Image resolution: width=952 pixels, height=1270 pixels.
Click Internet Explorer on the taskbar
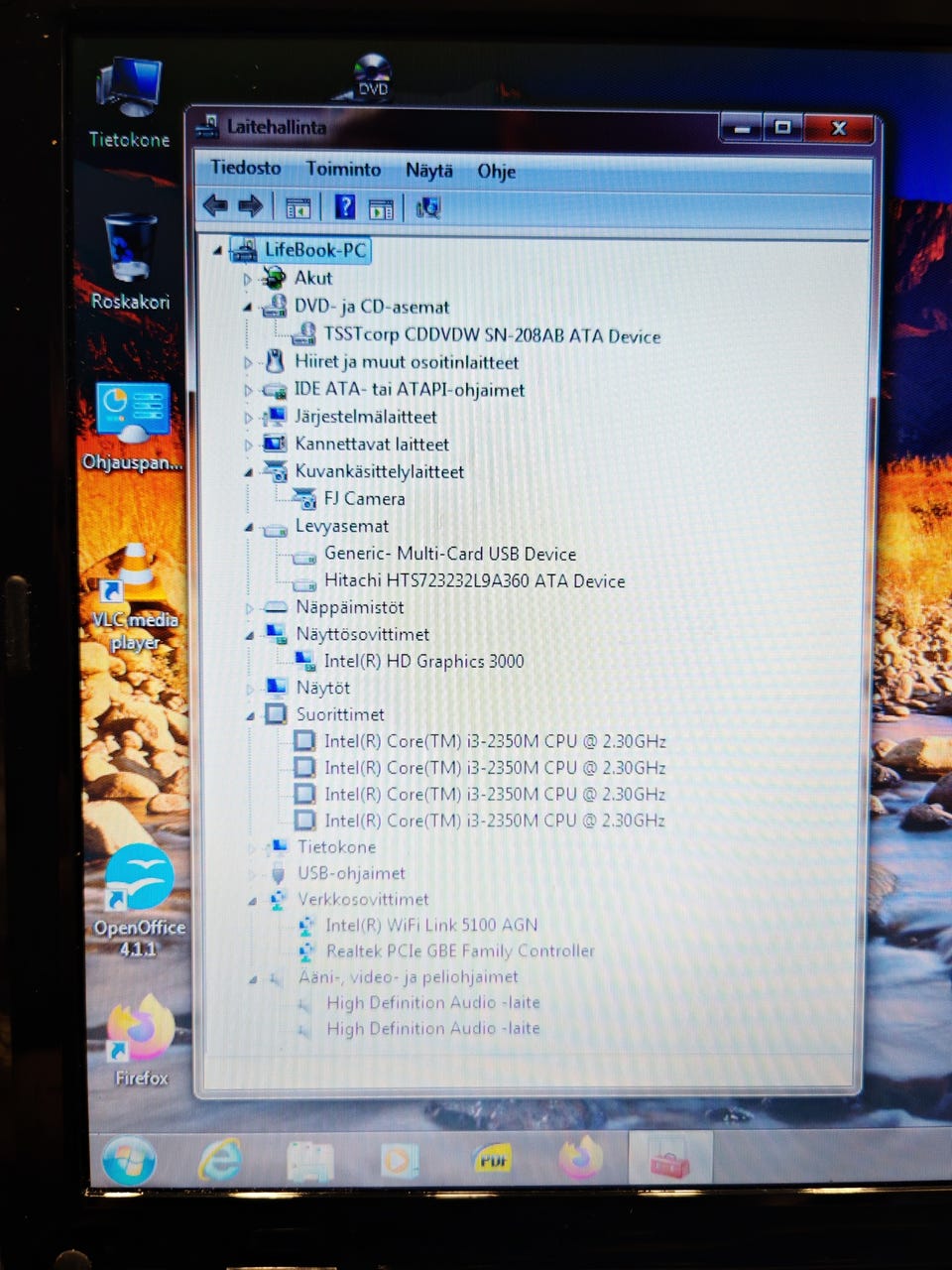(220, 1159)
